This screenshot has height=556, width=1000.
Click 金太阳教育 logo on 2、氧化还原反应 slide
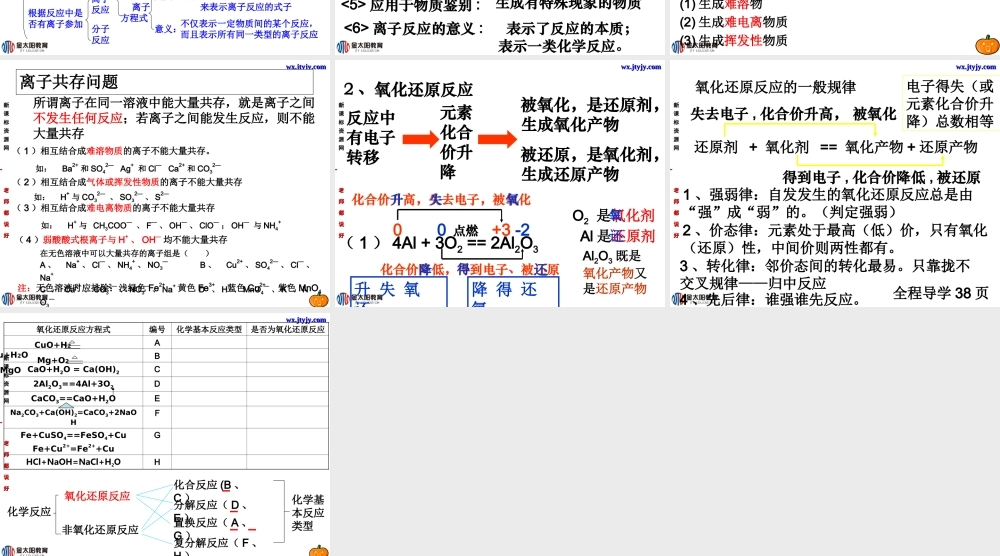coord(360,298)
